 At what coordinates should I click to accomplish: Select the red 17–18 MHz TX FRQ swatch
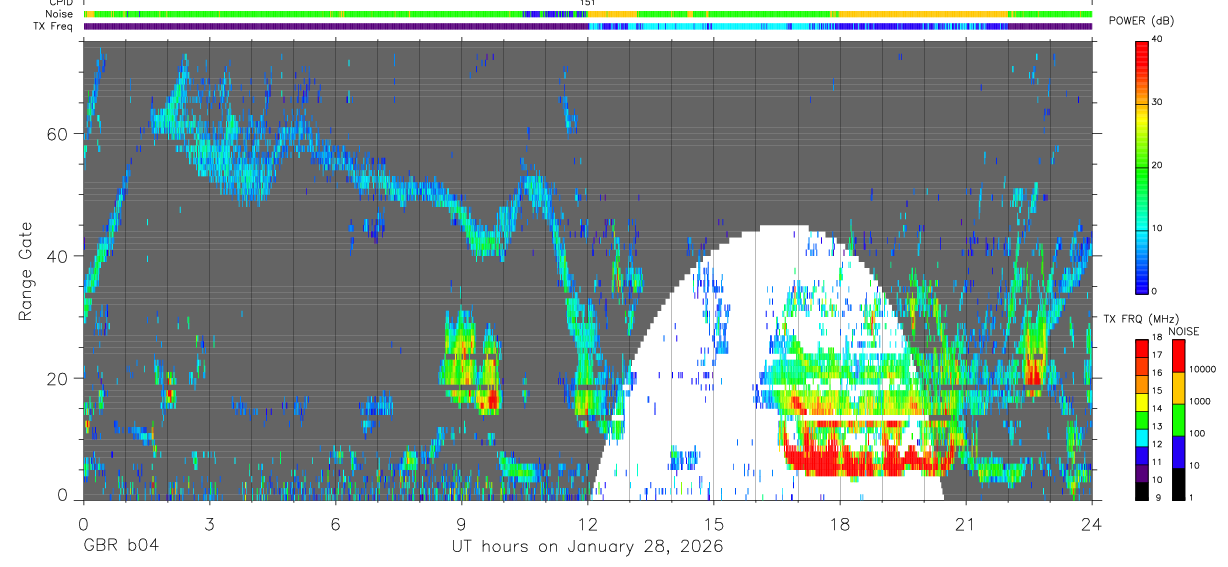[1142, 347]
